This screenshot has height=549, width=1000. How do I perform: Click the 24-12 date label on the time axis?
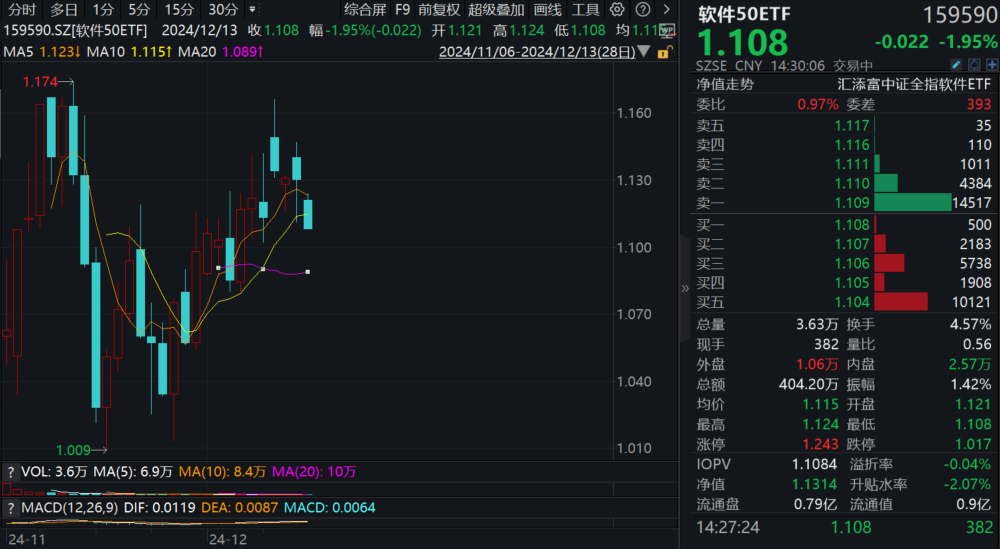[228, 539]
